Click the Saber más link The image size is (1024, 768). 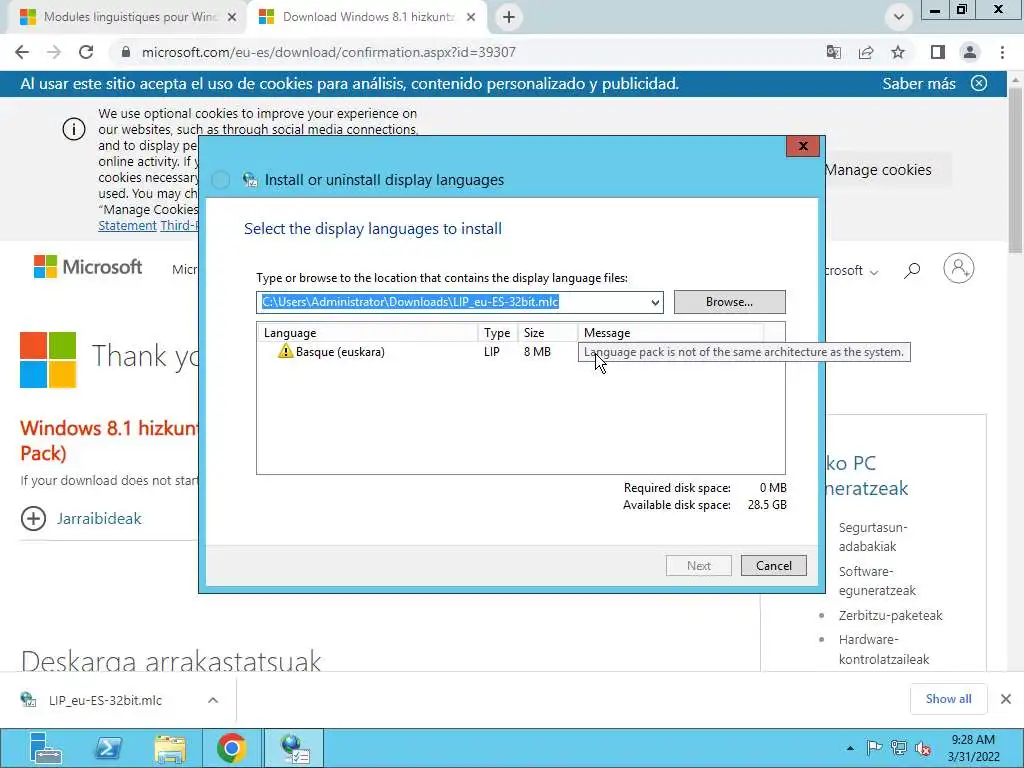pyautogui.click(x=919, y=84)
